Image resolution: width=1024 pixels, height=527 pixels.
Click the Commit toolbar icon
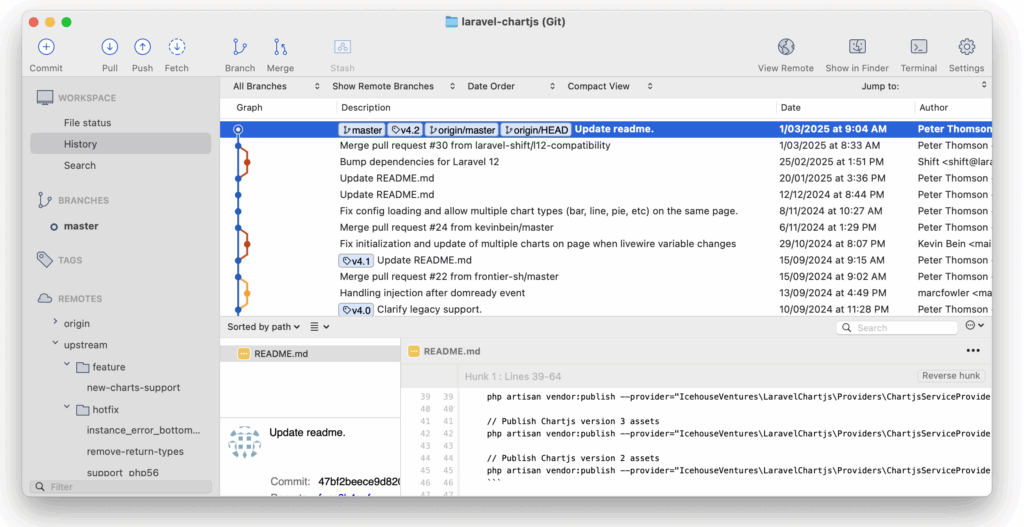click(x=46, y=47)
